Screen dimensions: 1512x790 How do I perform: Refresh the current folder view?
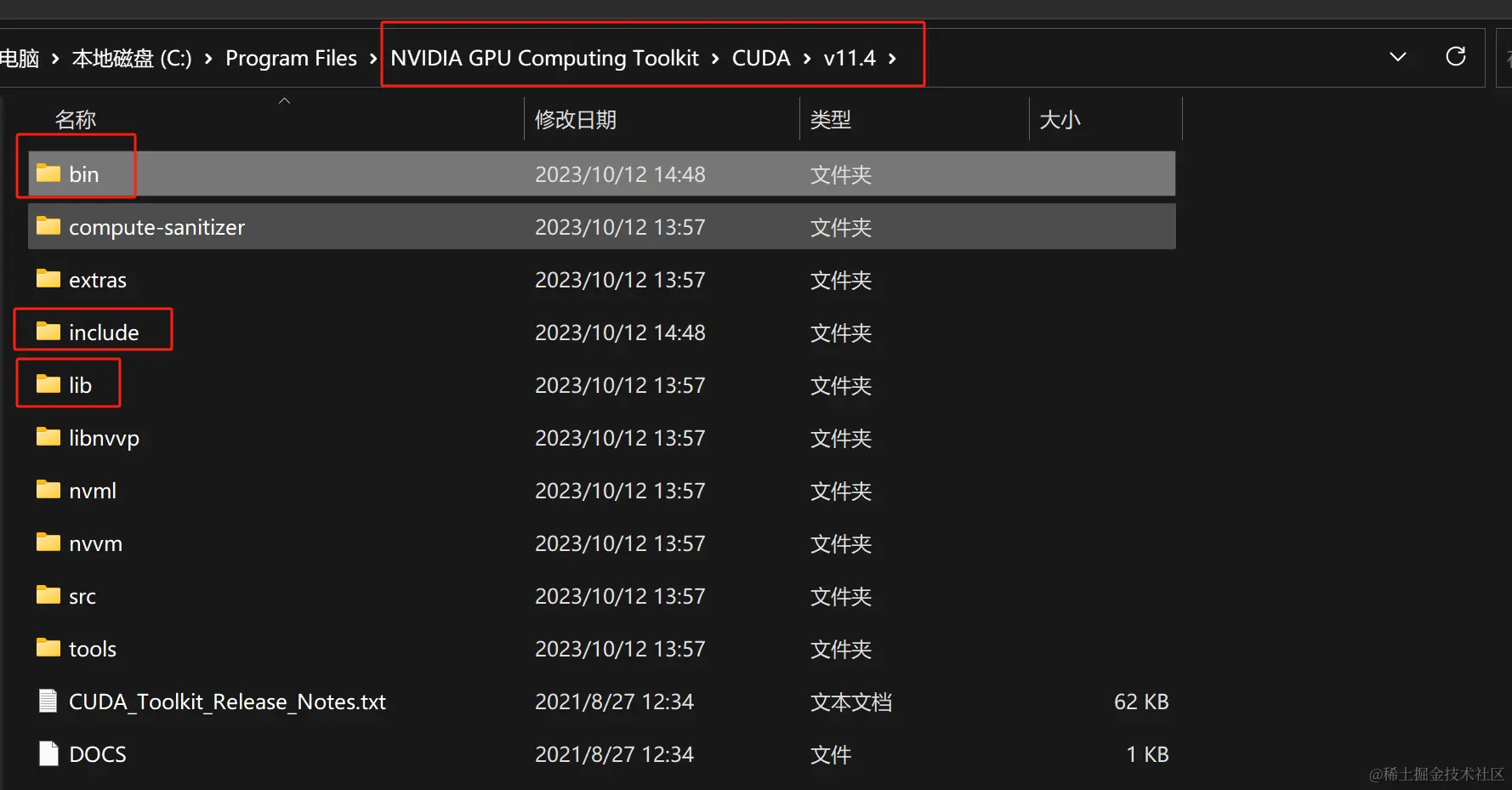1456,57
